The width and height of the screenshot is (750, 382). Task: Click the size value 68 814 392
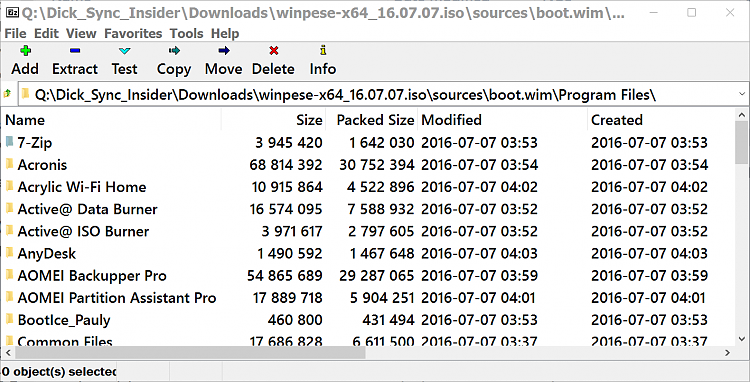click(286, 164)
